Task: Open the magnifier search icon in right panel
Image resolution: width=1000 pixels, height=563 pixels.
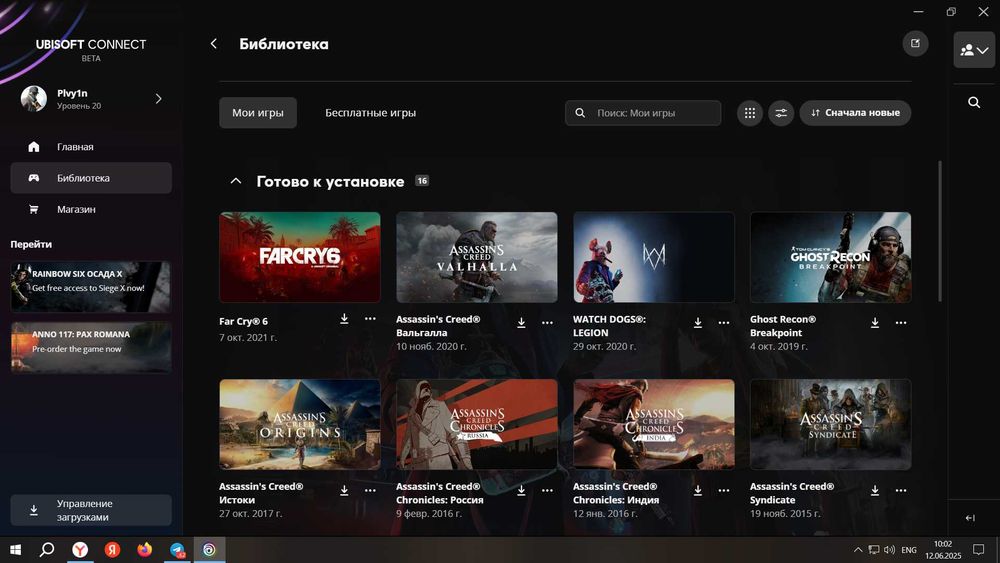Action: coord(974,102)
